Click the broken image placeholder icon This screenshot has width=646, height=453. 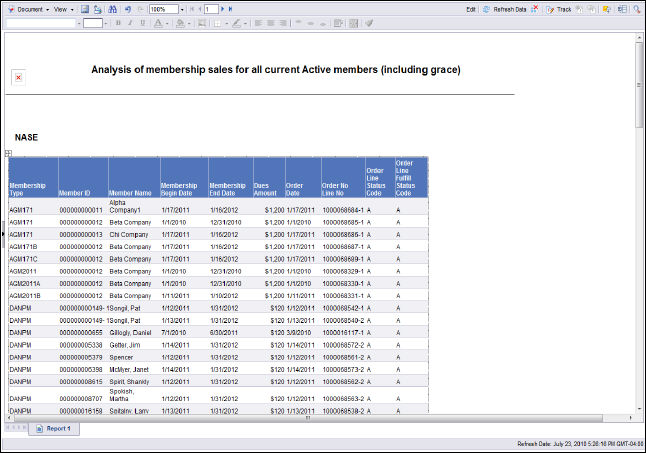point(18,77)
